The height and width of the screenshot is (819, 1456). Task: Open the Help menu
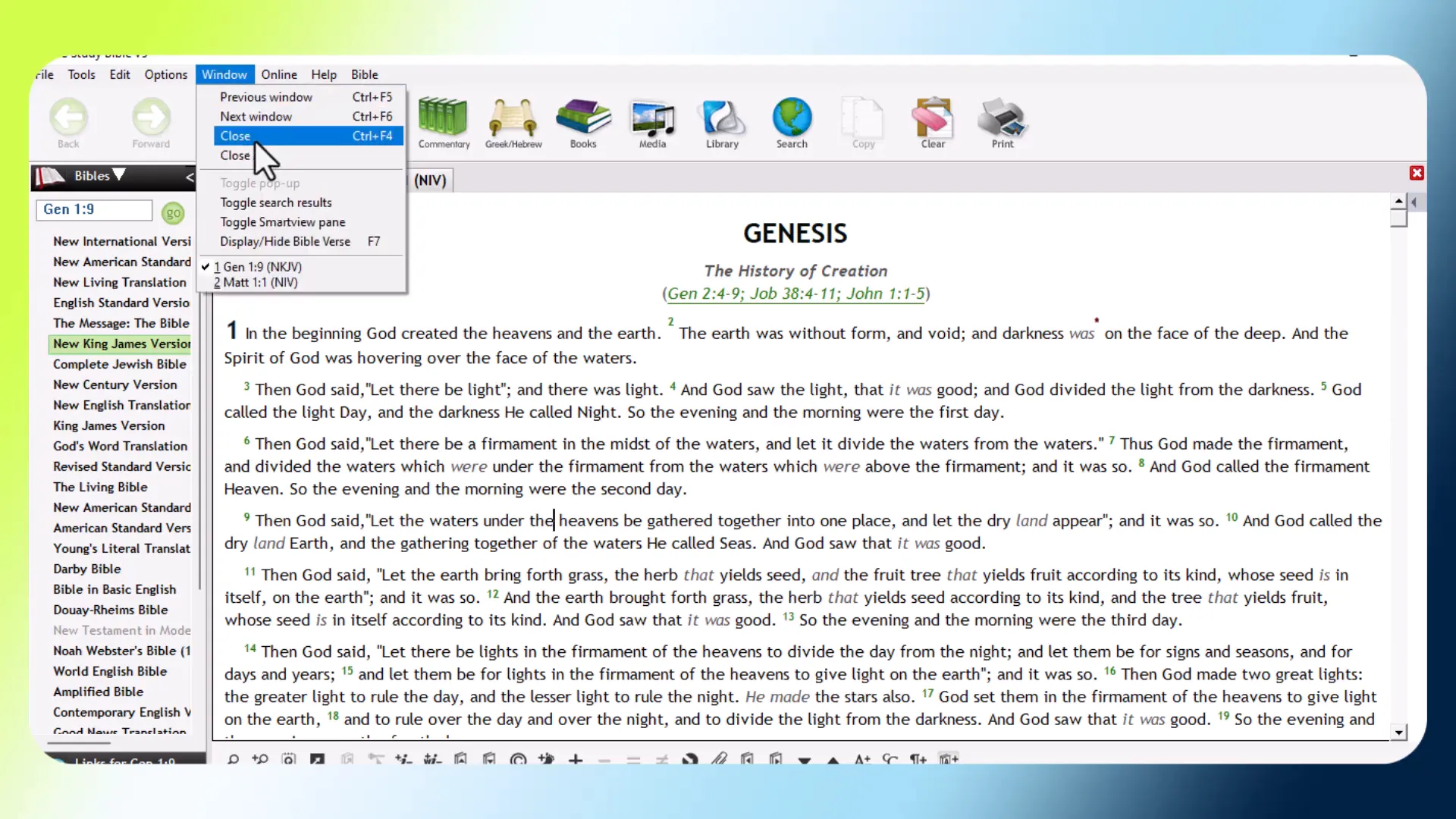(324, 74)
